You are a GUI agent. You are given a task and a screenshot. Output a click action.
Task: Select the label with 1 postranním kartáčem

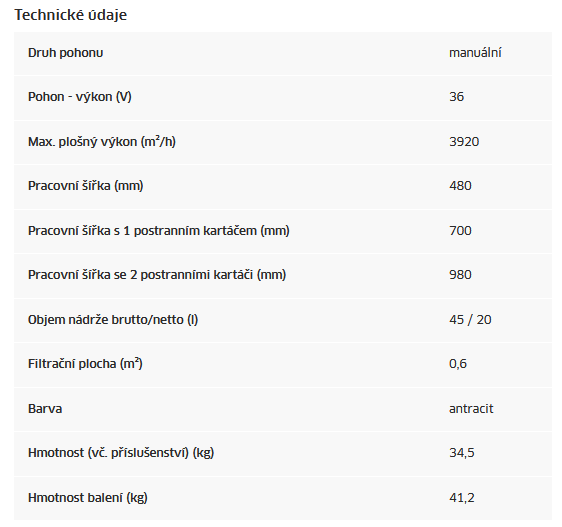point(159,231)
